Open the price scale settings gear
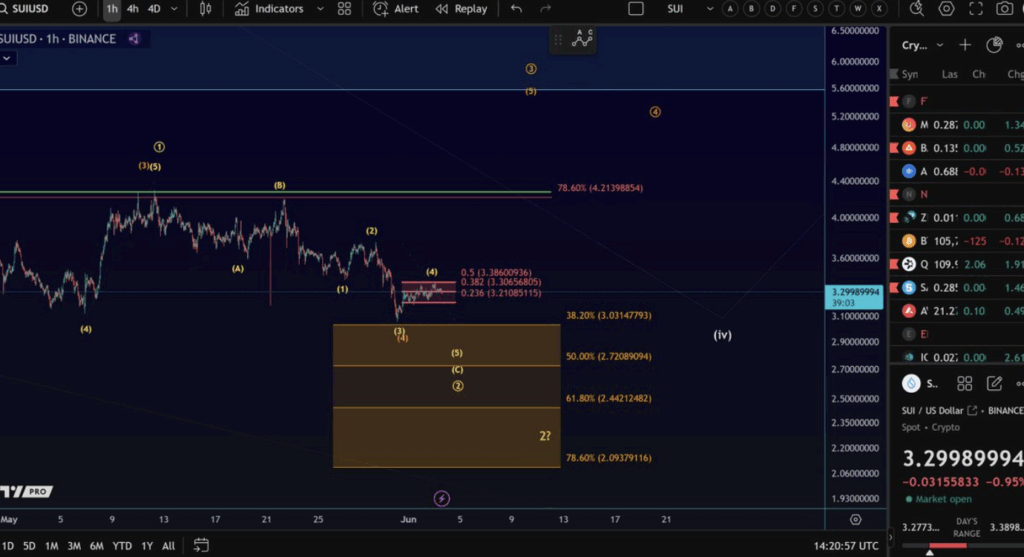 tap(856, 520)
